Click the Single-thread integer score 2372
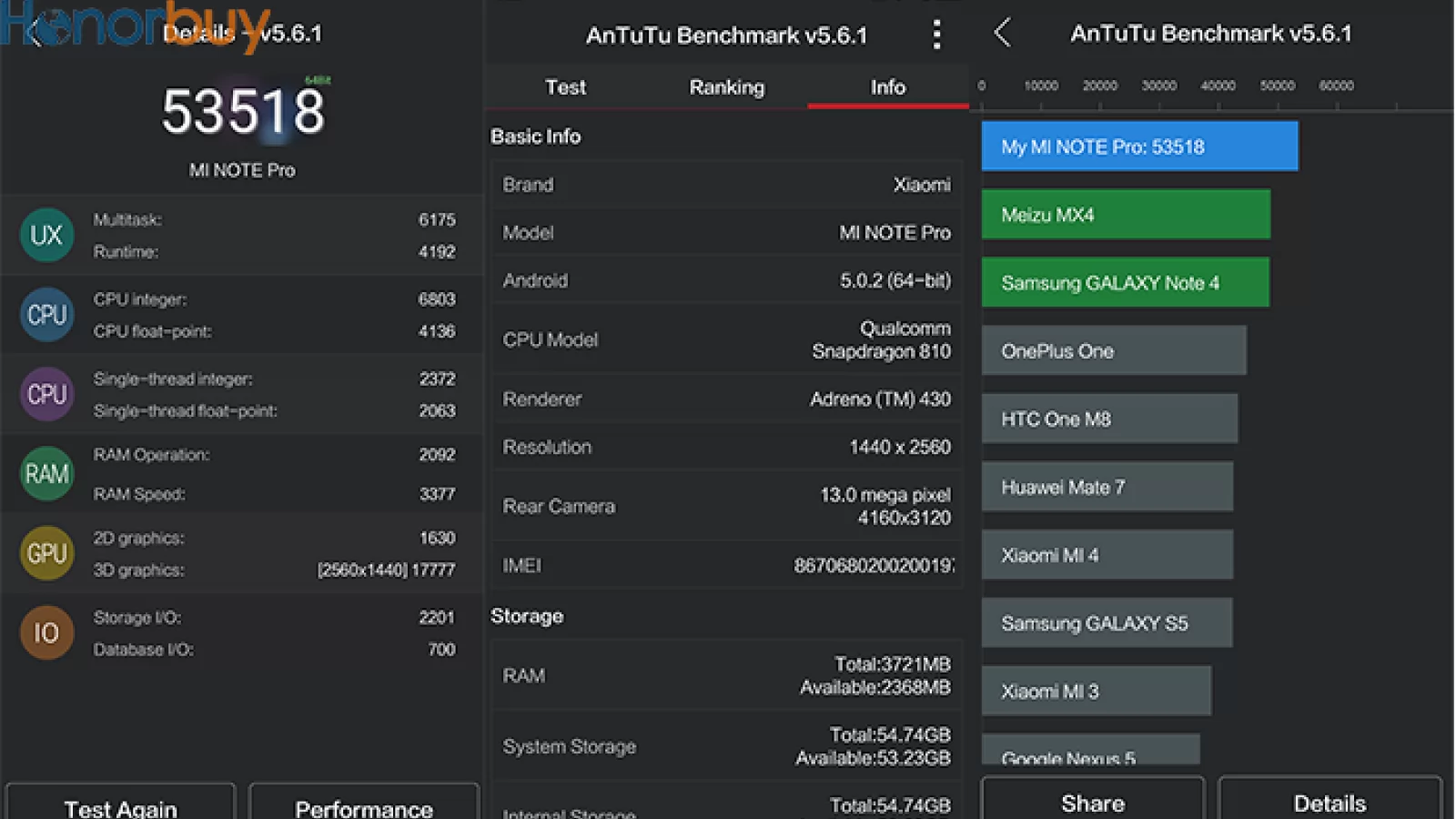This screenshot has width=1456, height=819. (x=437, y=379)
